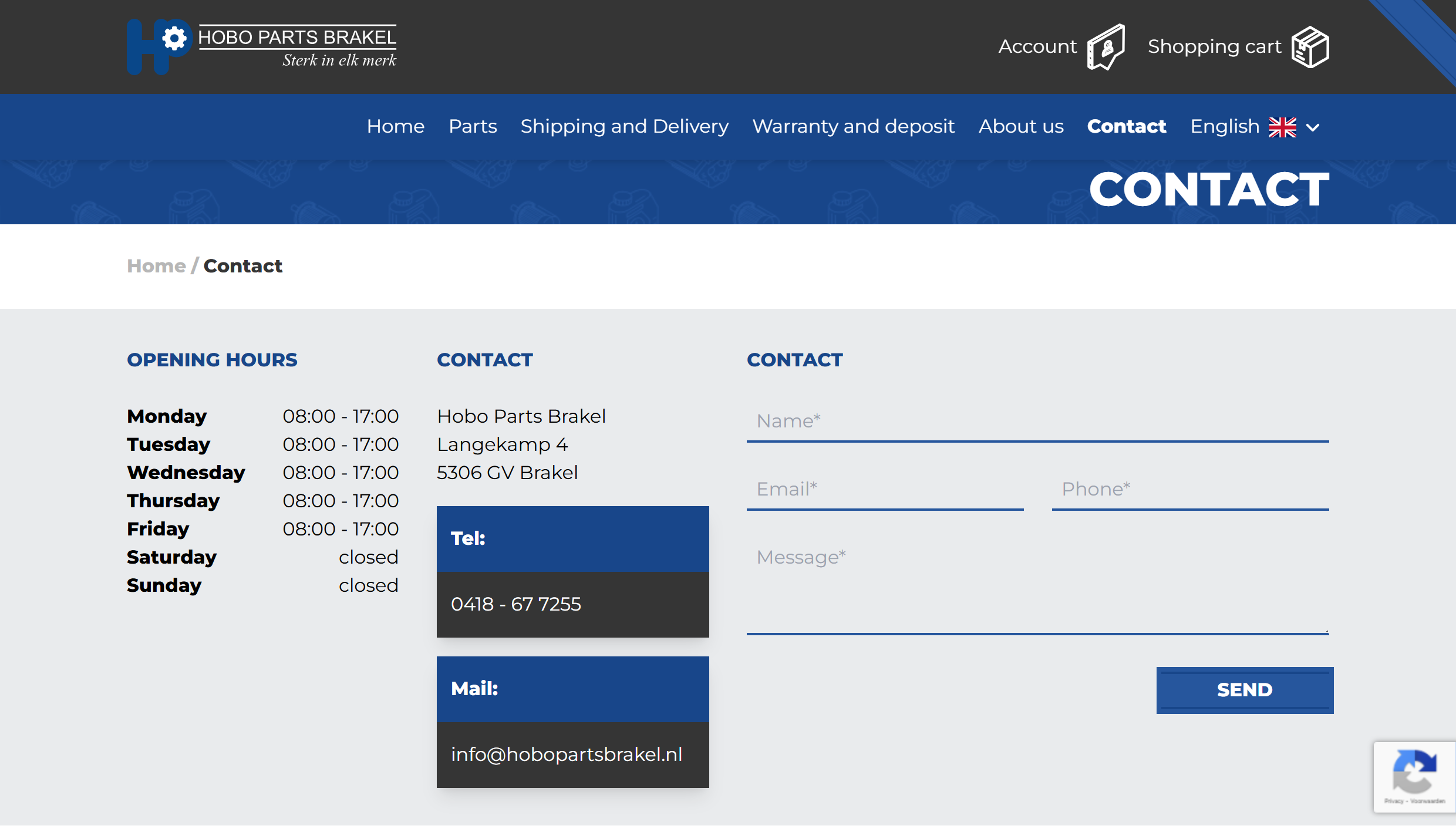Expand the language chevron dropdown
This screenshot has height=829, width=1456.
1313,127
